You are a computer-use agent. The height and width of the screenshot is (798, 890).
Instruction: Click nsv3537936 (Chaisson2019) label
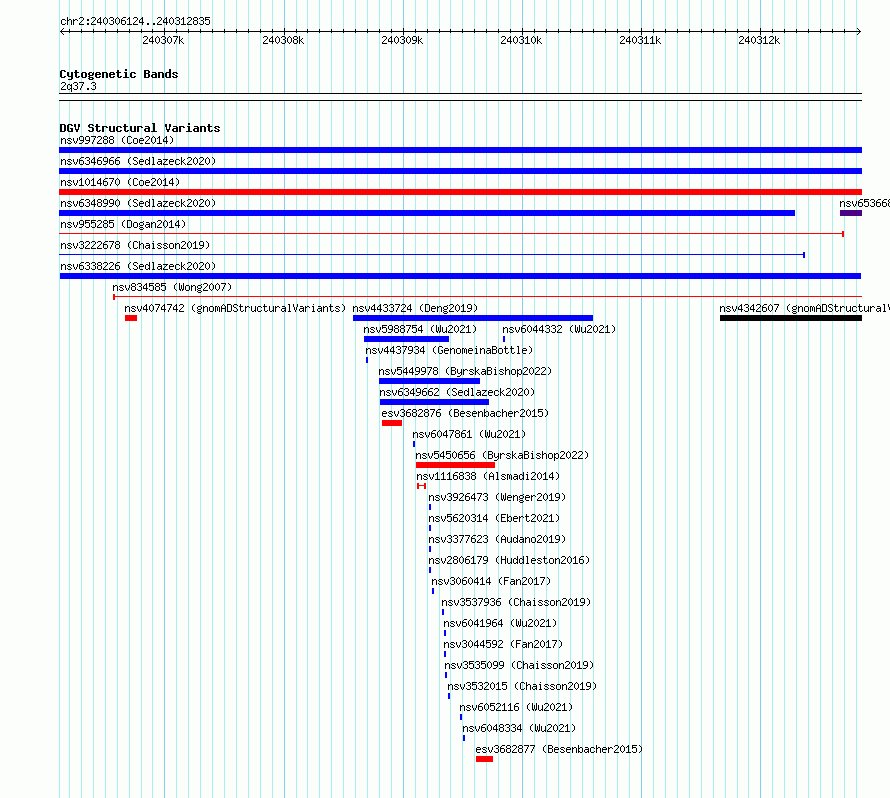tap(517, 602)
